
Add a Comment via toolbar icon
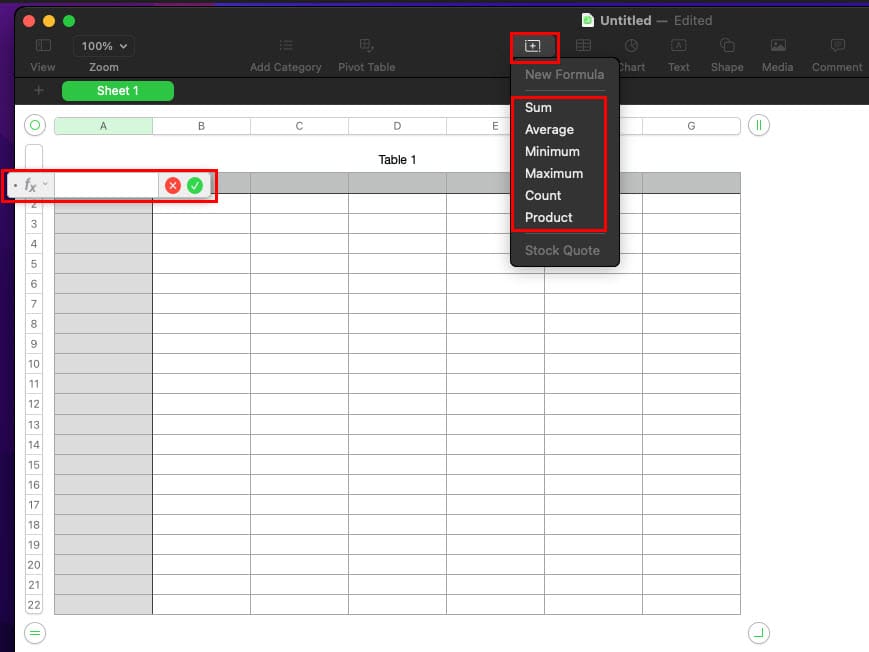837,45
